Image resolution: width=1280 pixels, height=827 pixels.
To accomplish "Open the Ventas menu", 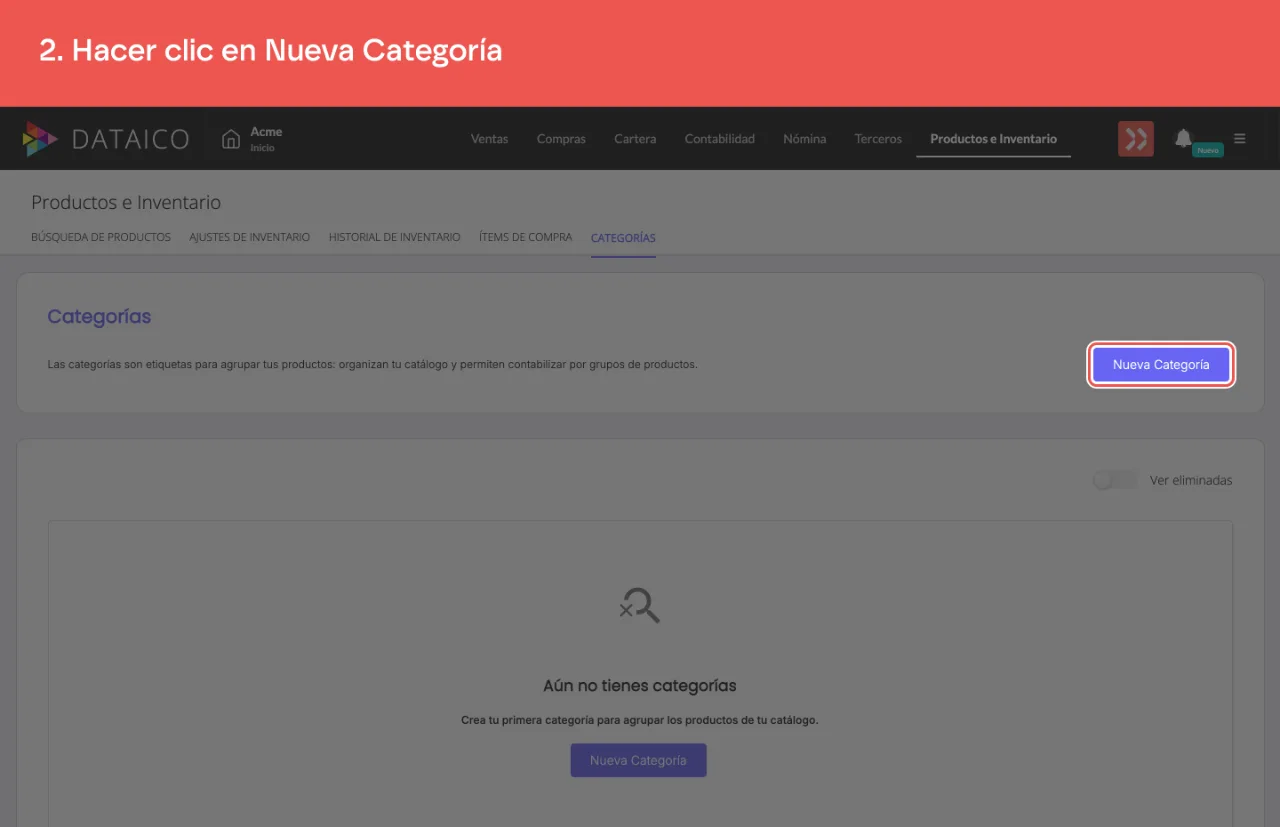I will pyautogui.click(x=490, y=139).
